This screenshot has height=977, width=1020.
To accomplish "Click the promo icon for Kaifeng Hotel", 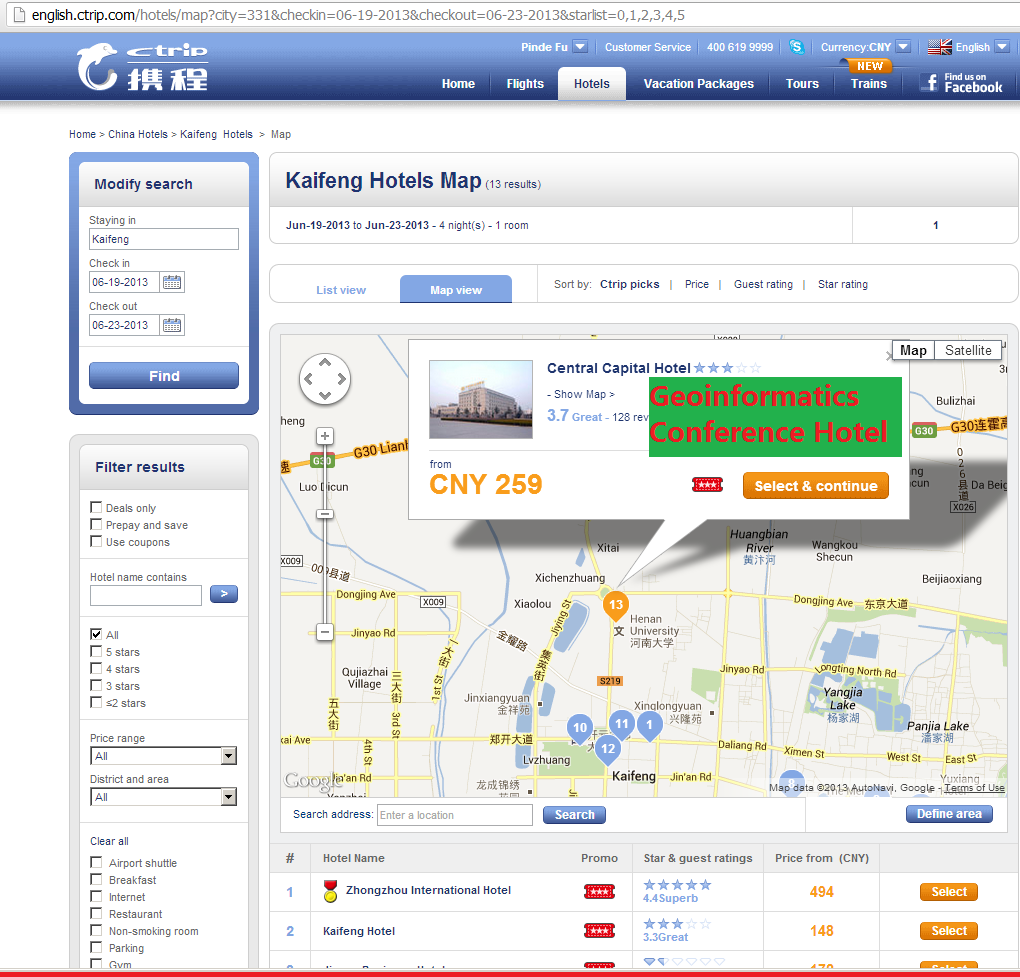I will pyautogui.click(x=599, y=931).
